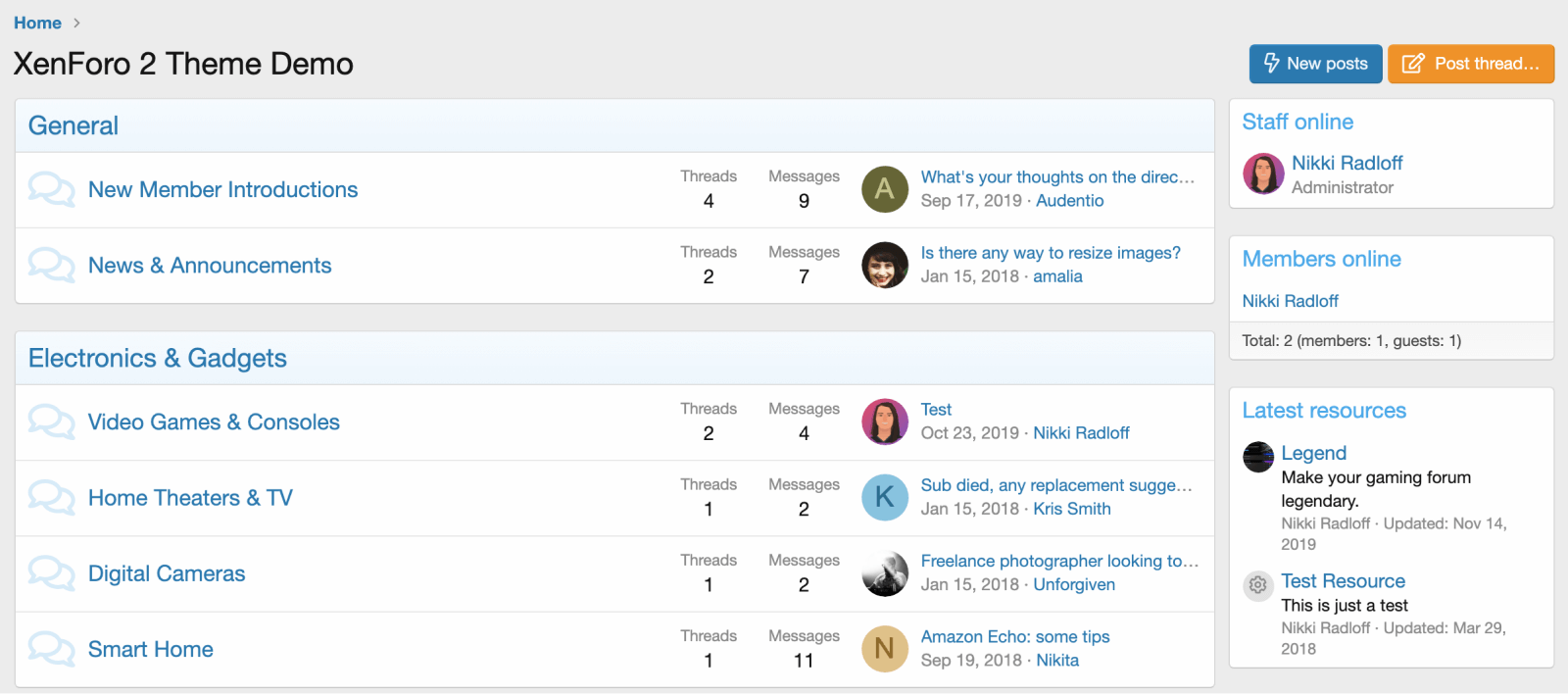Click the New posts button
This screenshot has width=1568, height=694.
(x=1315, y=64)
